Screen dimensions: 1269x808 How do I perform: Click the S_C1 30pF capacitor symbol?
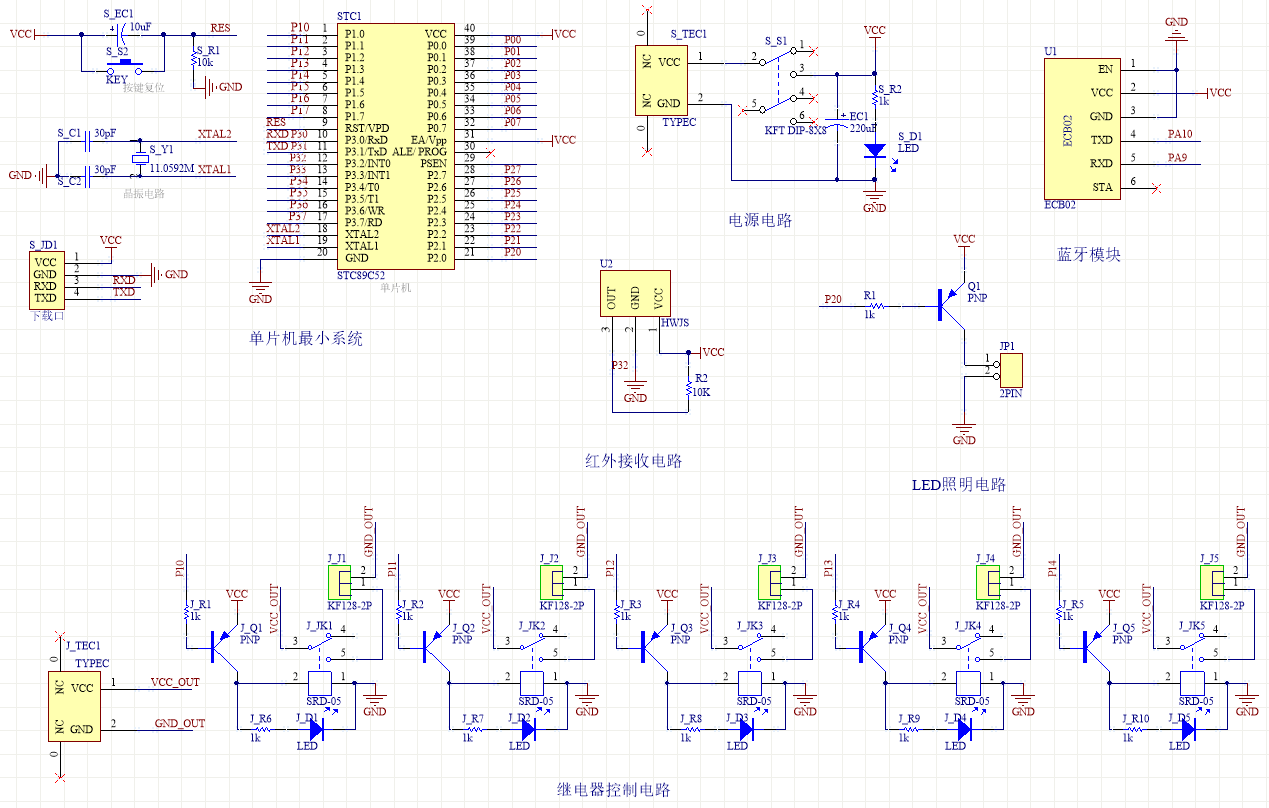pyautogui.click(x=86, y=143)
